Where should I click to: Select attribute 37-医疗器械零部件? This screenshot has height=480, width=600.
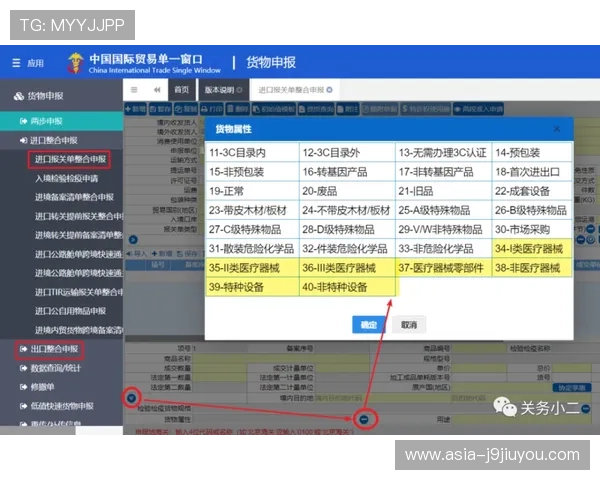point(443,268)
